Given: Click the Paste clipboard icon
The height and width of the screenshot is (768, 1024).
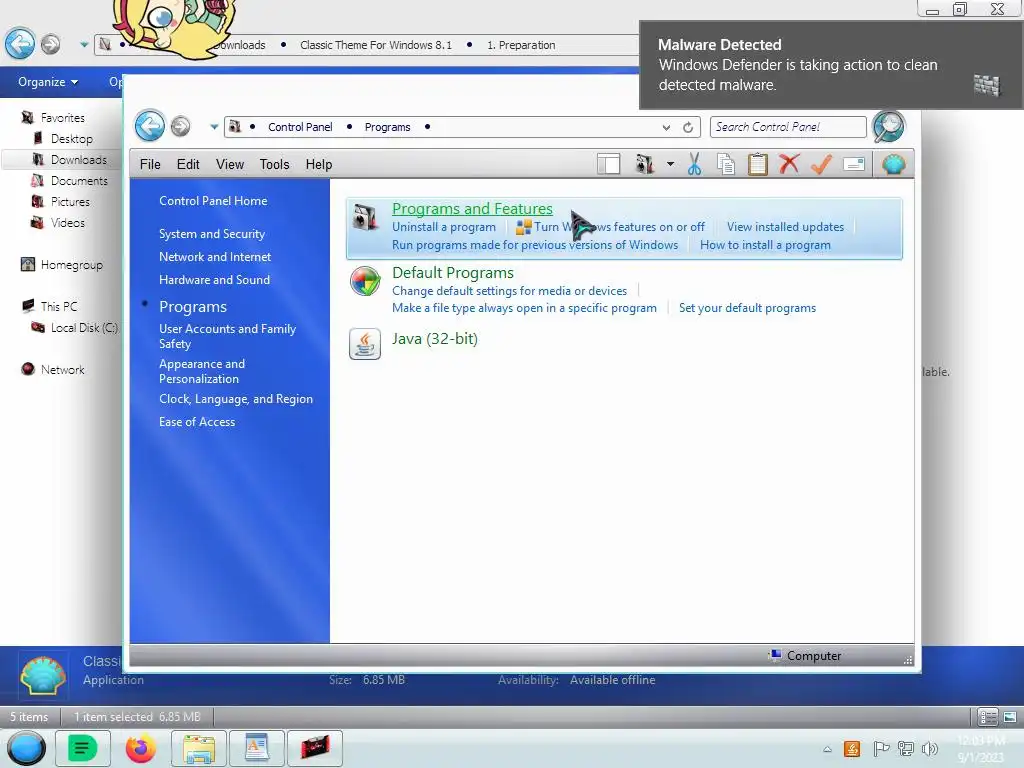Looking at the screenshot, I should click(x=758, y=164).
